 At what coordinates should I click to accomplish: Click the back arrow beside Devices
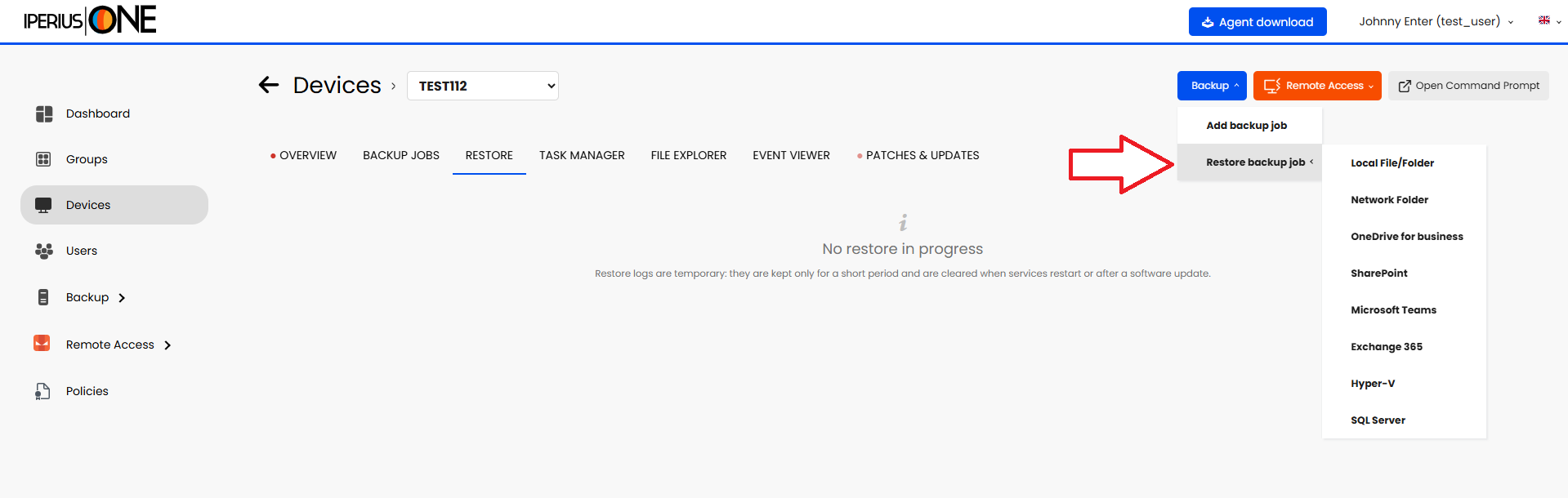[x=269, y=85]
